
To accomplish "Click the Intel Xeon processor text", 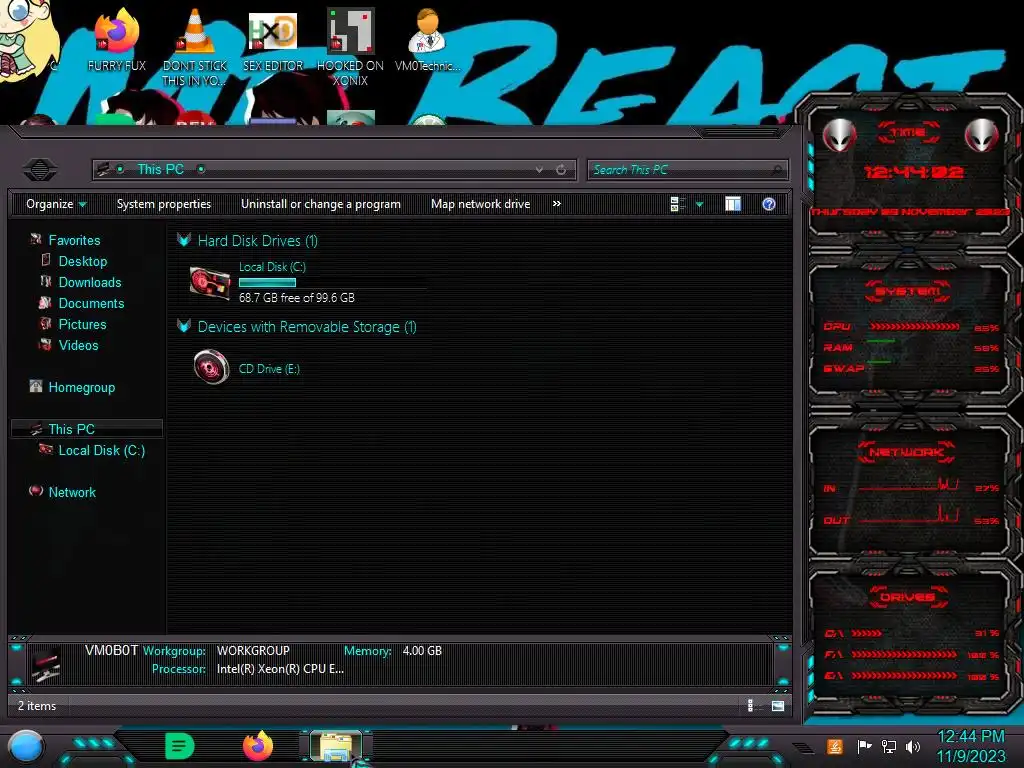I will [280, 669].
